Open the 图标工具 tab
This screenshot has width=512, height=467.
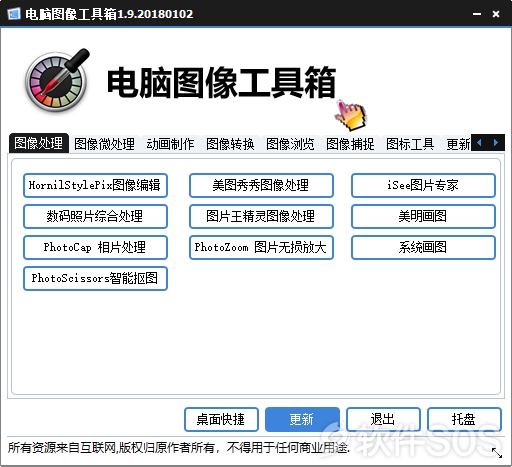point(410,144)
